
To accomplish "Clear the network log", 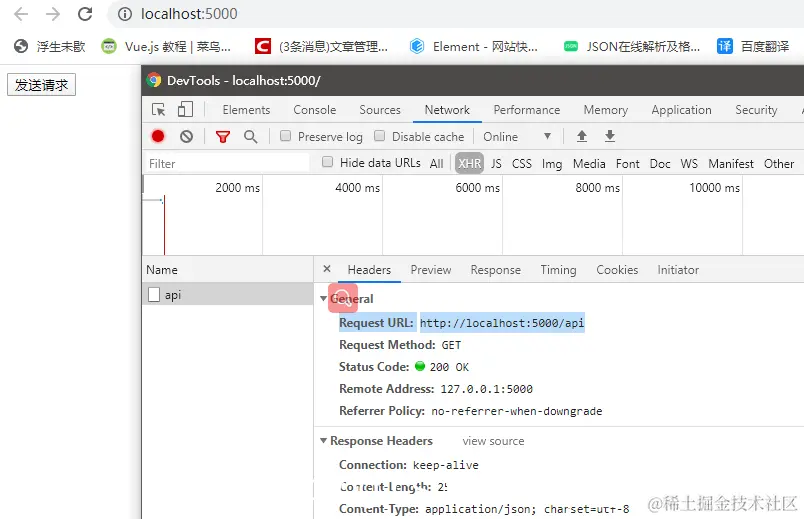I will coord(187,136).
